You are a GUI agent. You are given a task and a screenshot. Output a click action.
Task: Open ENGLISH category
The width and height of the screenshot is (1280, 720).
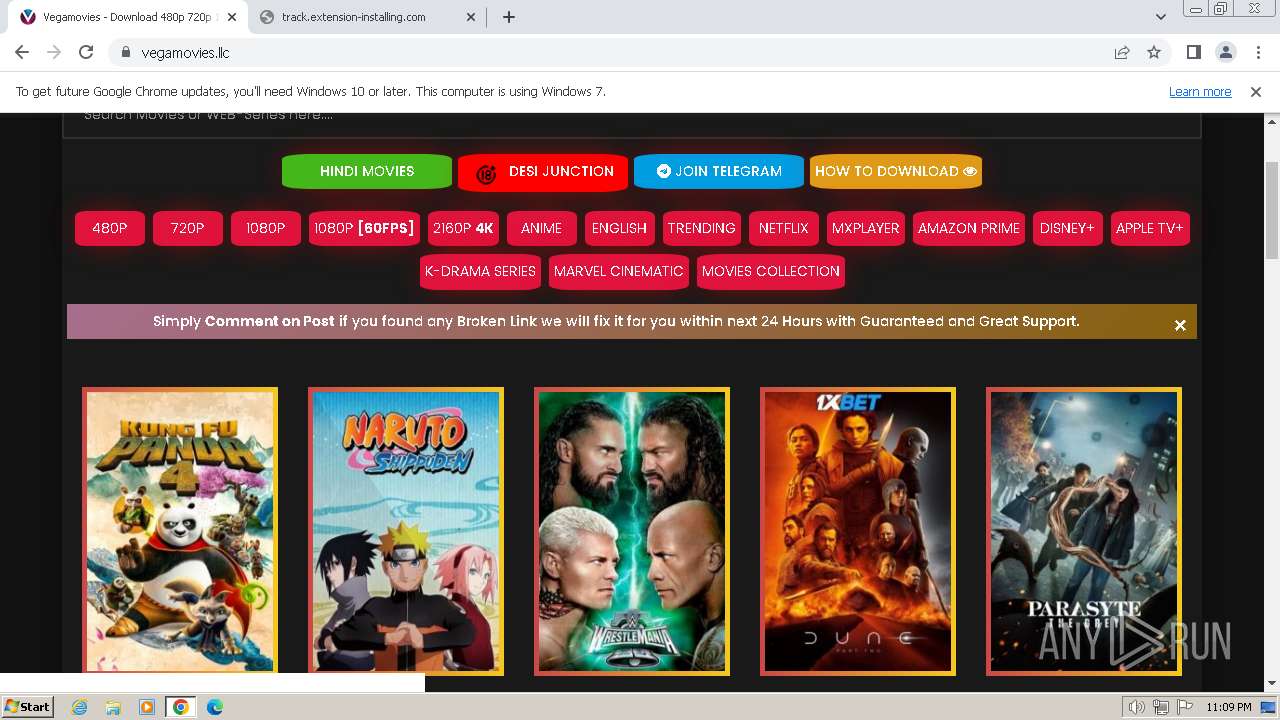click(x=620, y=228)
